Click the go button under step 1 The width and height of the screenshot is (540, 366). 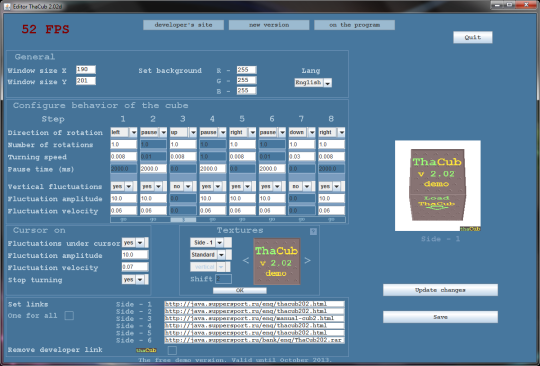[124, 219]
